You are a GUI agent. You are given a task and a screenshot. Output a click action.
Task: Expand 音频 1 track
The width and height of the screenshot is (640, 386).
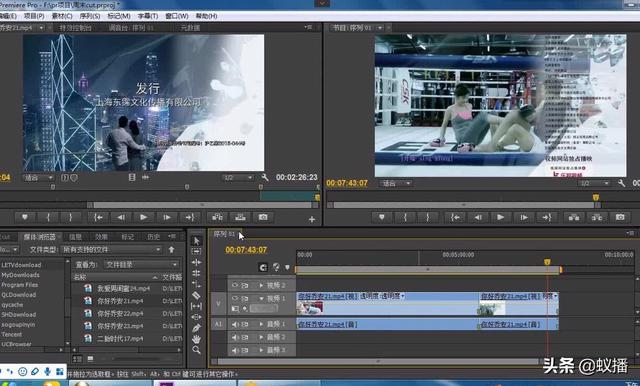(x=261, y=324)
